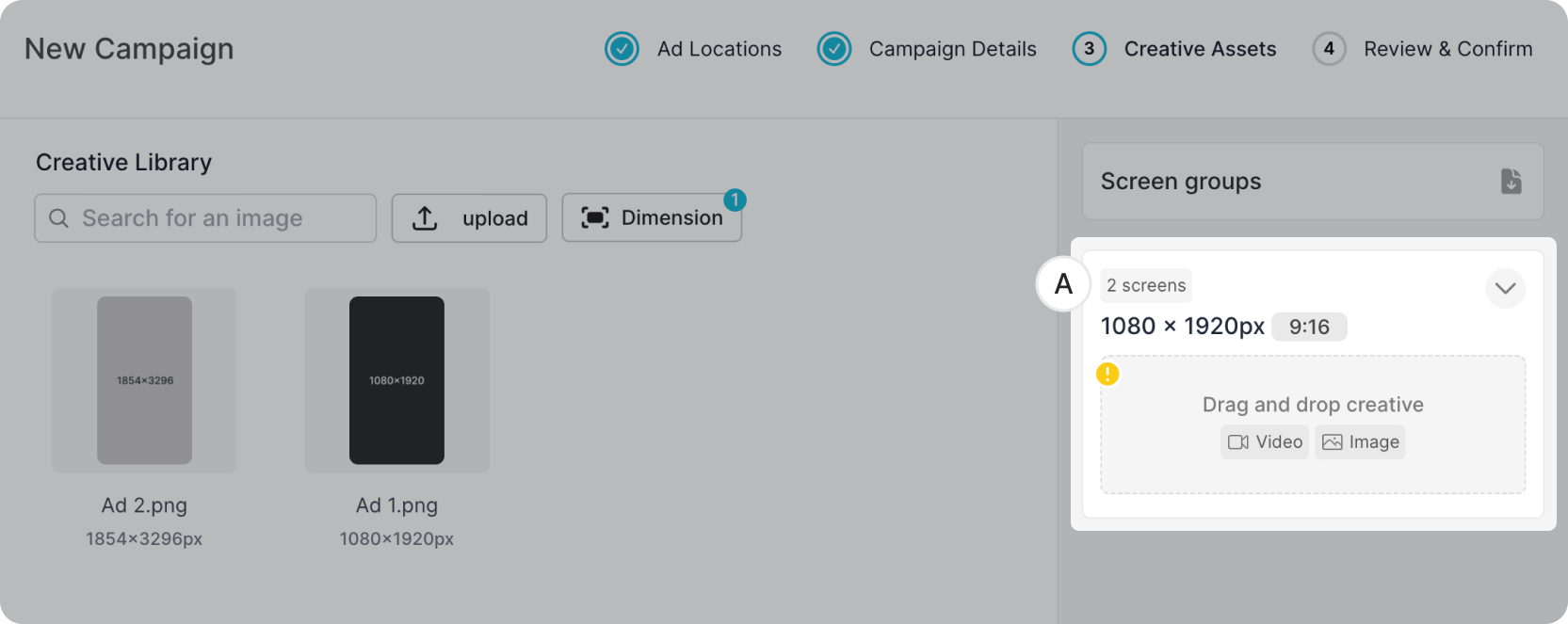Click the download icon in Screen groups
The height and width of the screenshot is (624, 1568).
click(1511, 181)
